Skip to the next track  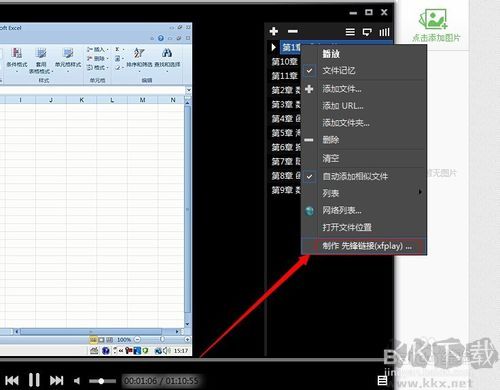pos(56,380)
